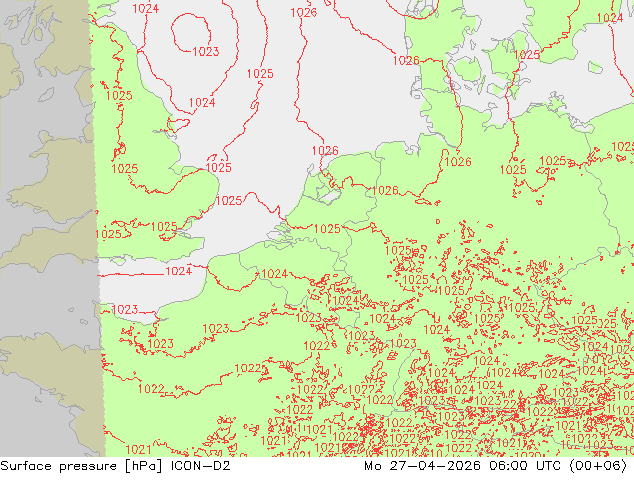Click the 1021 label in the bottom-left corner
Screen dimensions: 634x490
(x=138, y=449)
